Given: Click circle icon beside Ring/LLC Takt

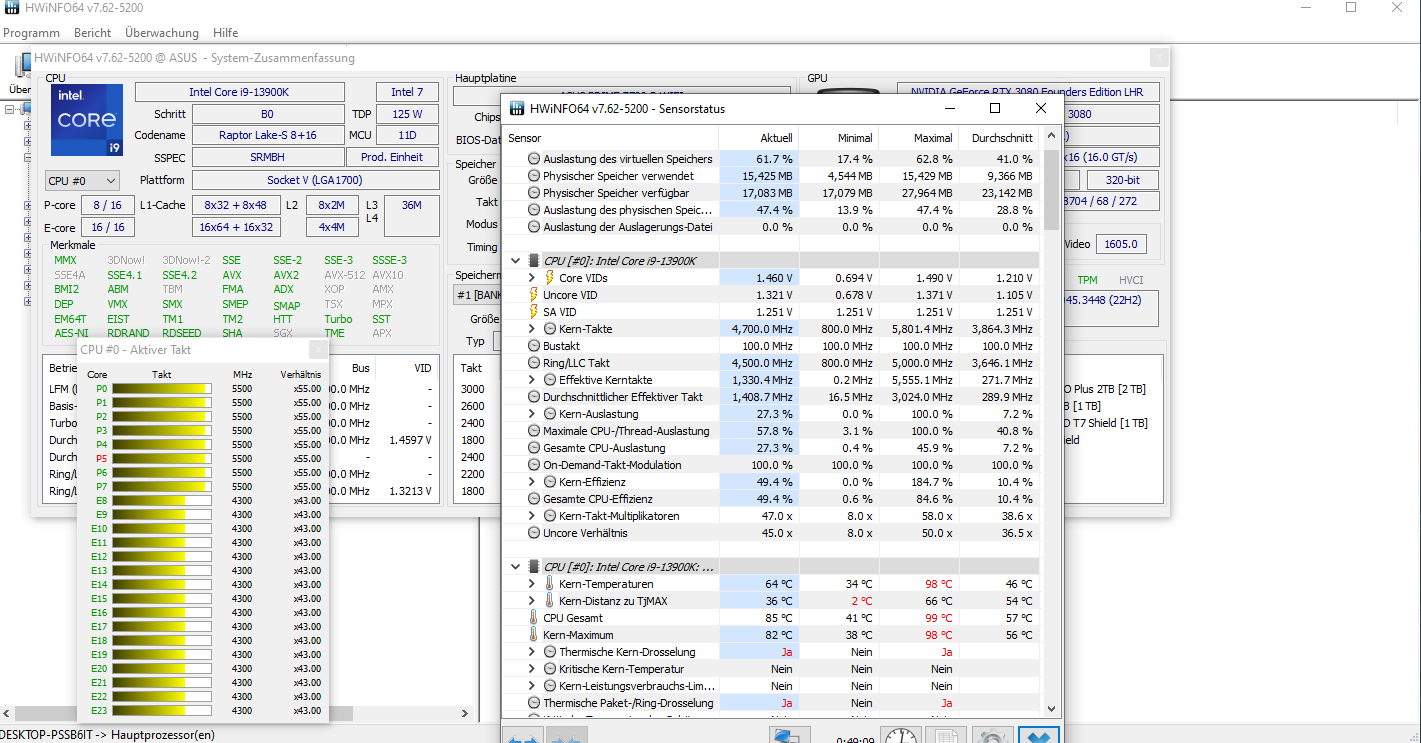Looking at the screenshot, I should pos(534,363).
